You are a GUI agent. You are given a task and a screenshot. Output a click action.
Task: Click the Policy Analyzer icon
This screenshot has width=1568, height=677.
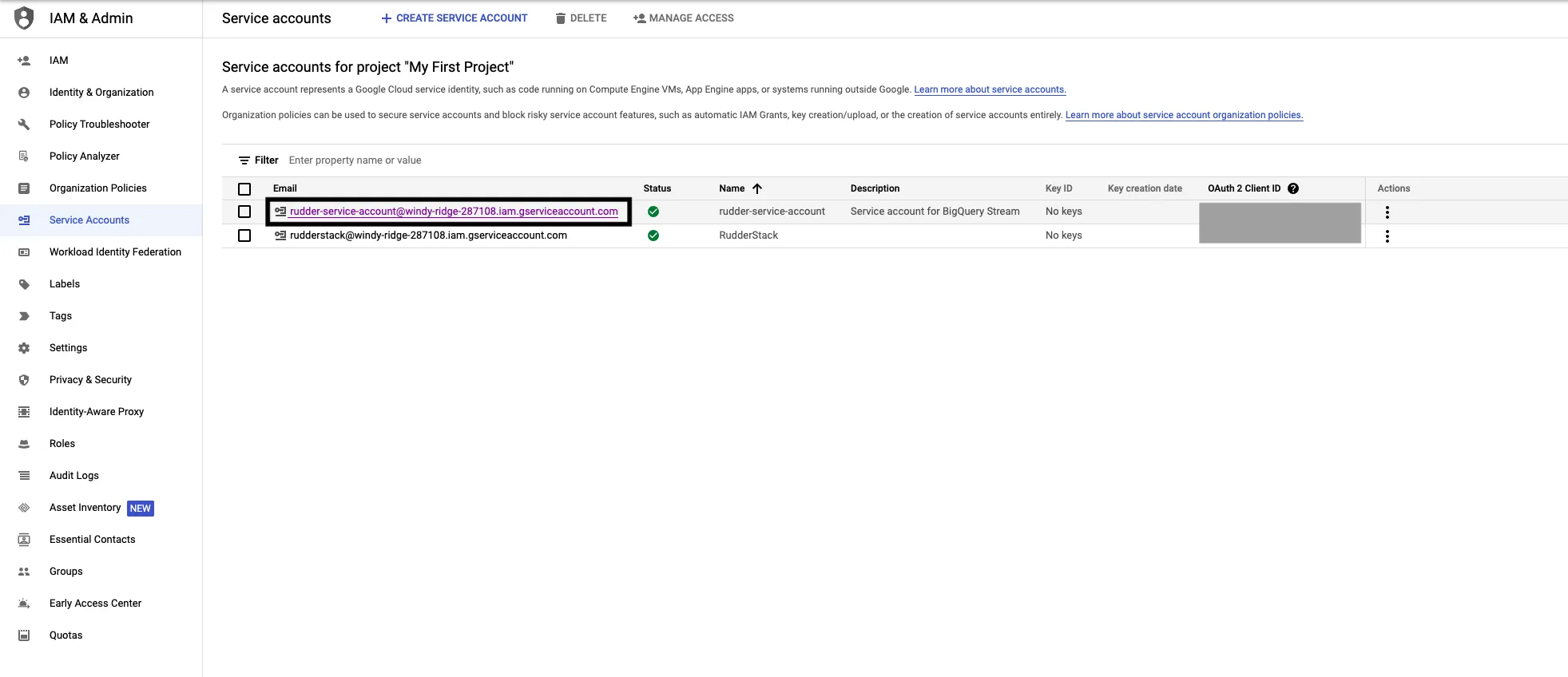click(x=24, y=156)
